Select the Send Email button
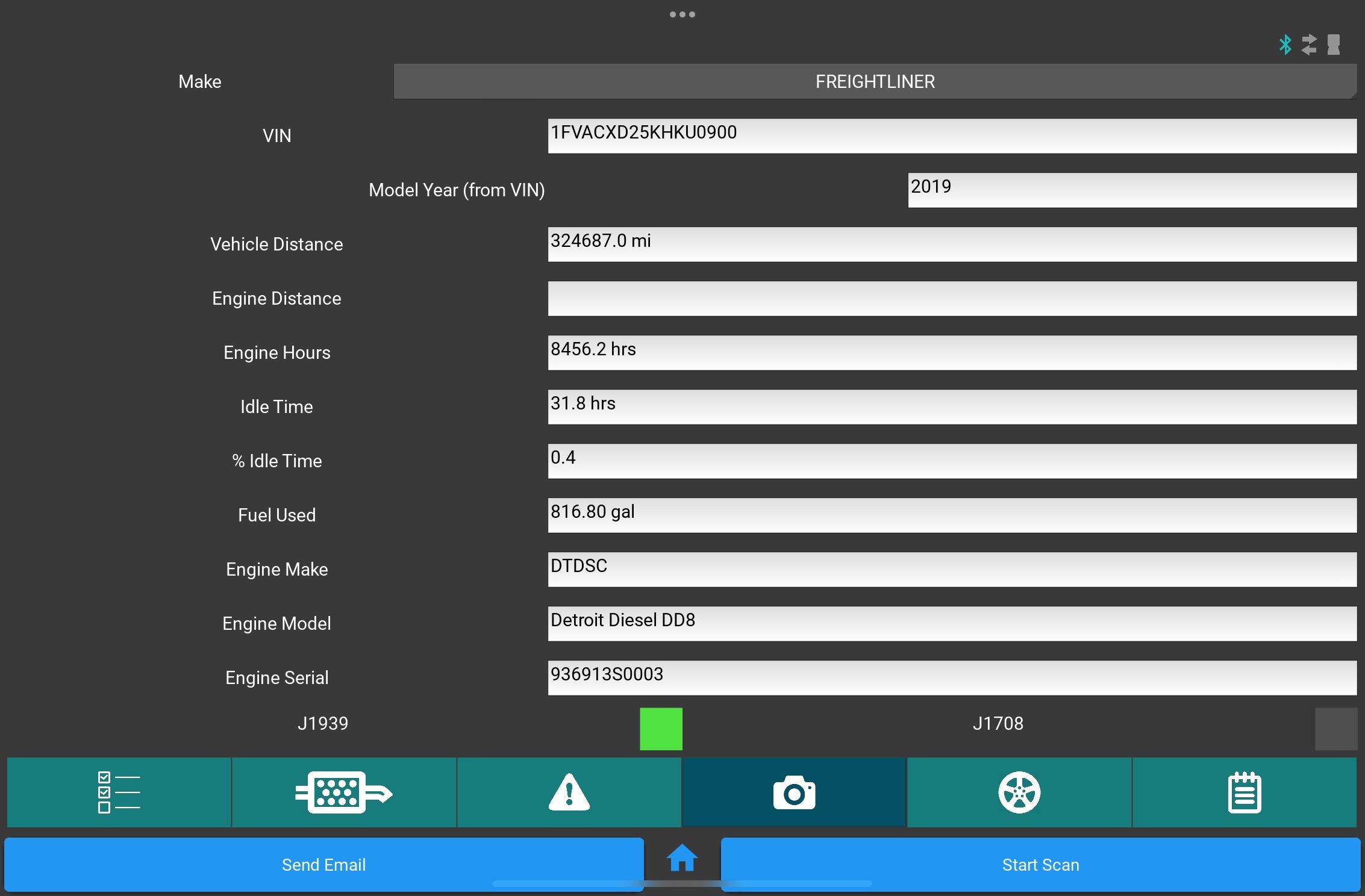The width and height of the screenshot is (1365, 896). pos(322,864)
